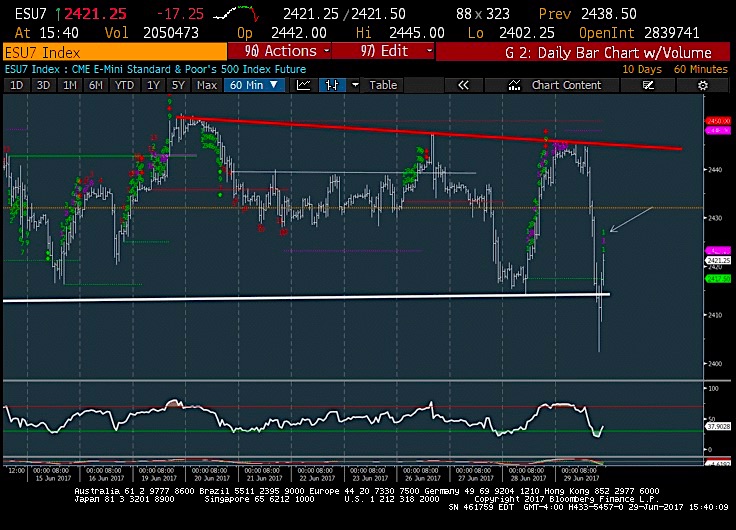Click the last price 2421.25 in header
Viewport: 736px width, 530px height.
coord(95,14)
